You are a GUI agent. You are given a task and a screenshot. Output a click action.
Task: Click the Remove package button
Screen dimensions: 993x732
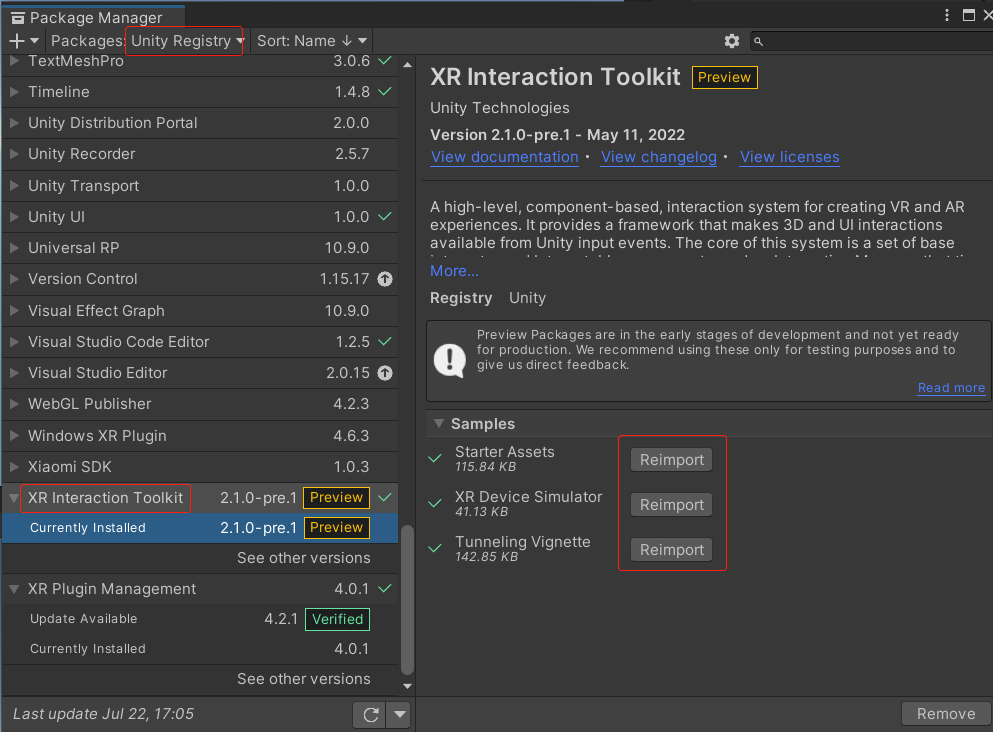(945, 713)
